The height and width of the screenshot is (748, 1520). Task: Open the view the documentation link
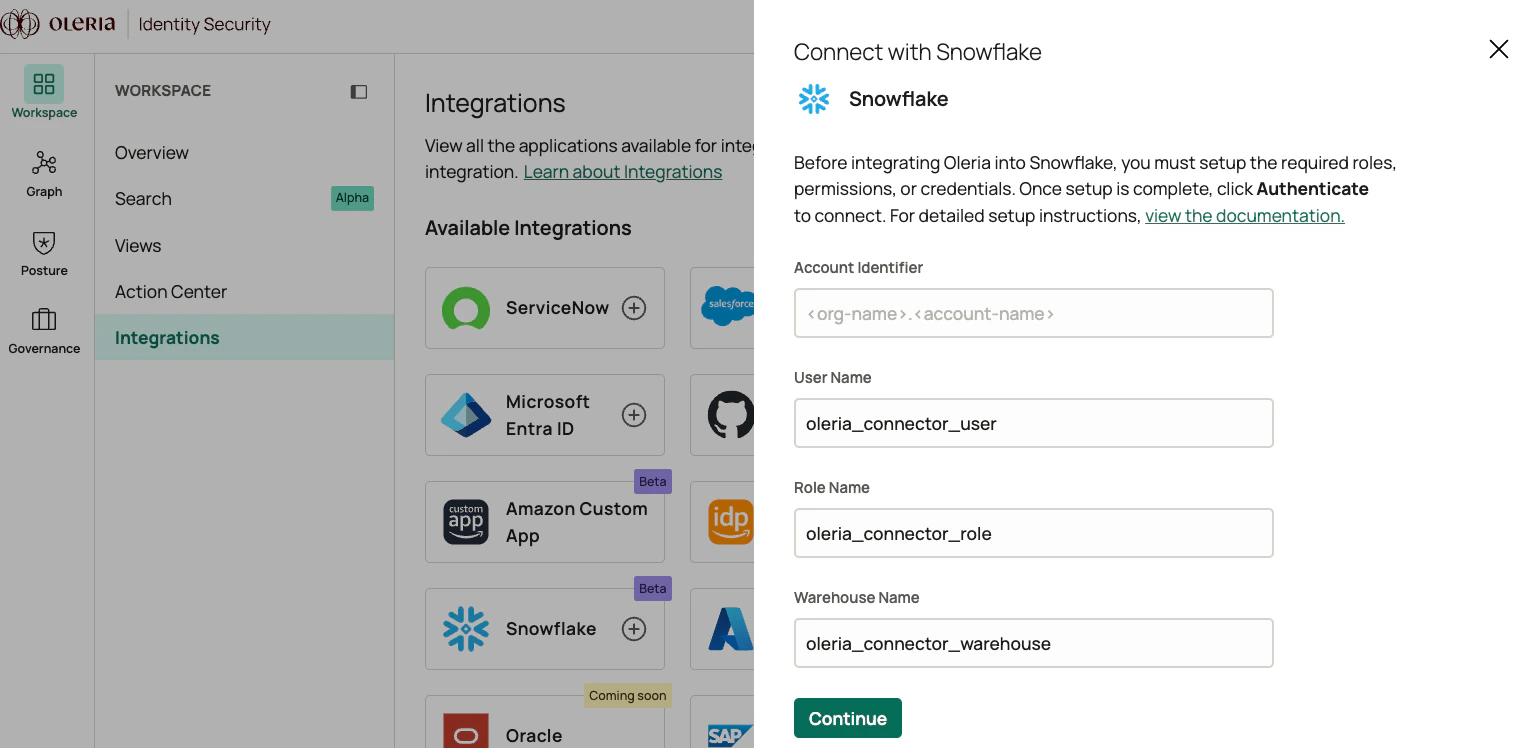pos(1245,216)
